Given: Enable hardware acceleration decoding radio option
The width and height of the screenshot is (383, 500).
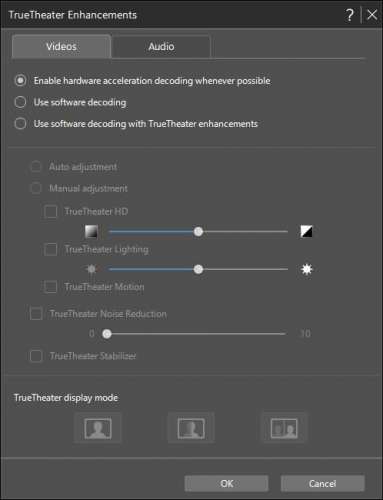Looking at the screenshot, I should [x=20, y=81].
